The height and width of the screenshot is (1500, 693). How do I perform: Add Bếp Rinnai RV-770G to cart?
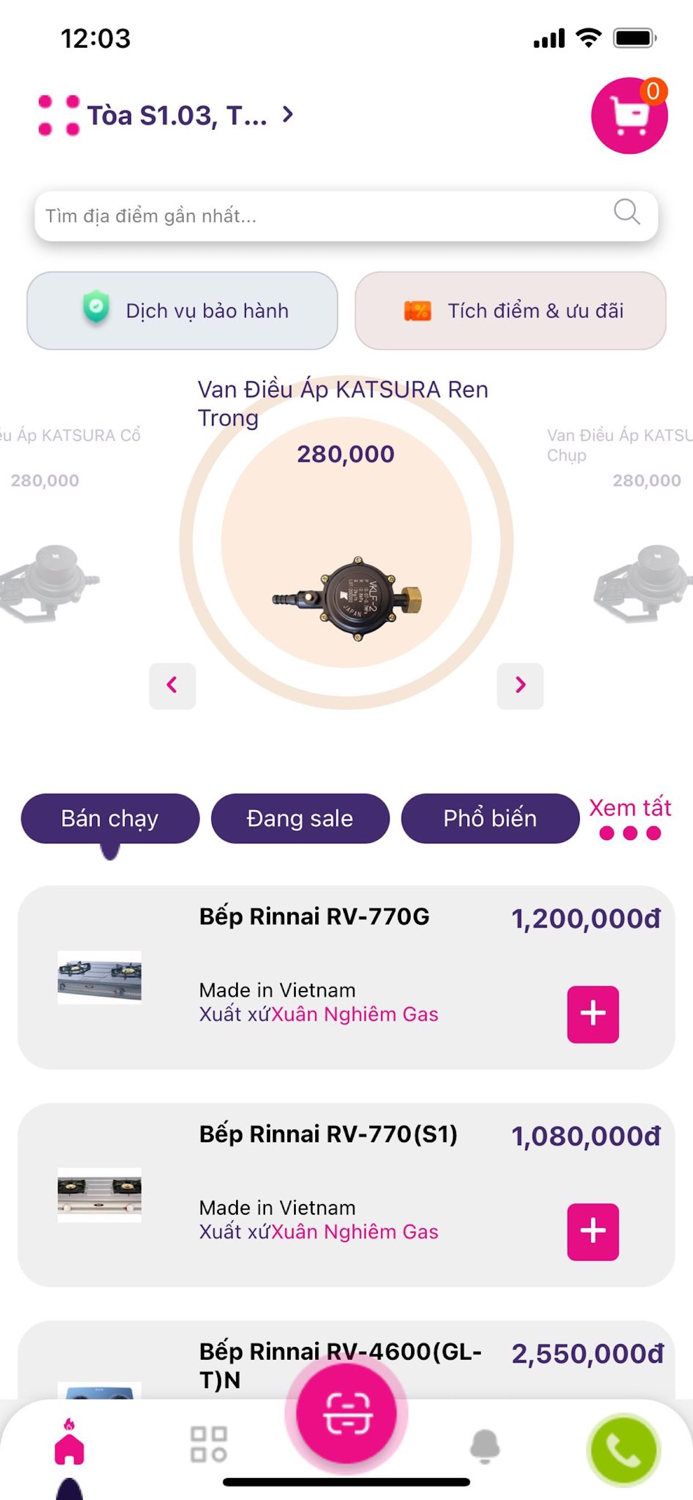[x=592, y=1014]
